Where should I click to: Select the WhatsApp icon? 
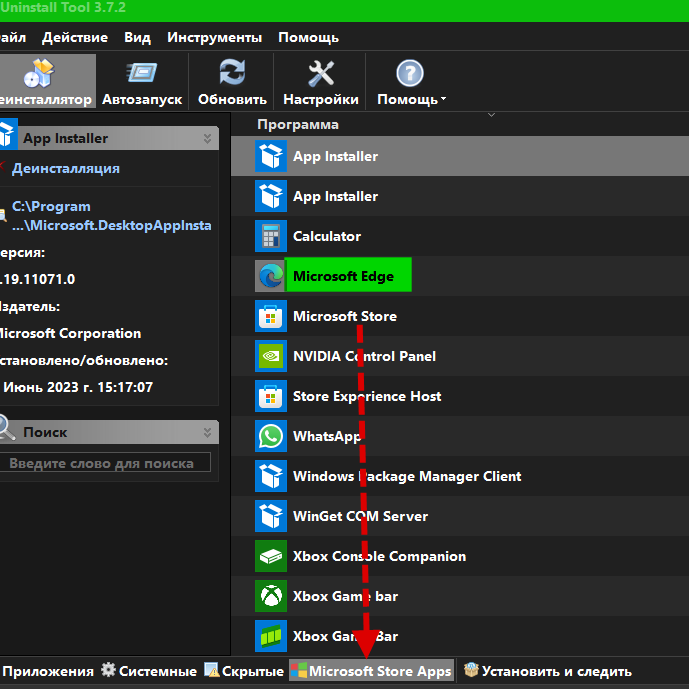tap(271, 436)
